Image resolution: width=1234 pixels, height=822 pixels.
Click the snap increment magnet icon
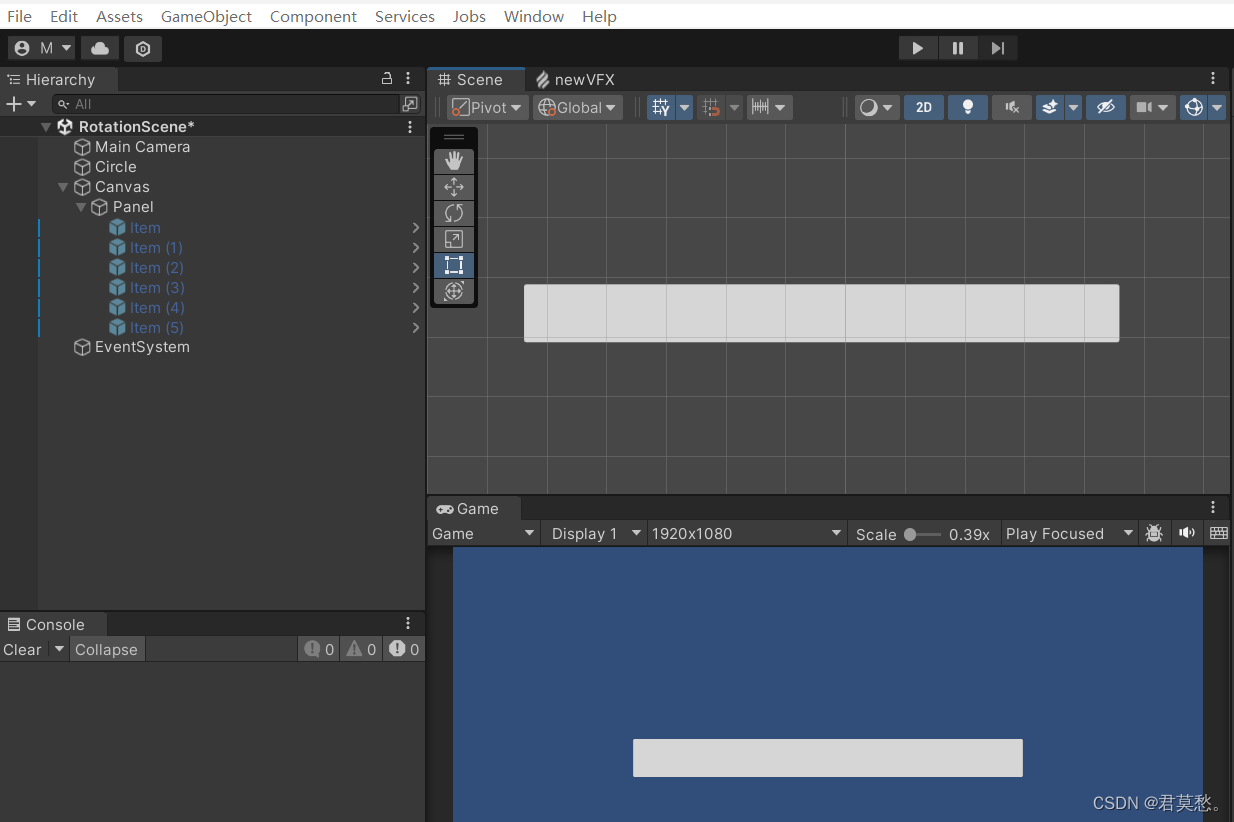711,108
